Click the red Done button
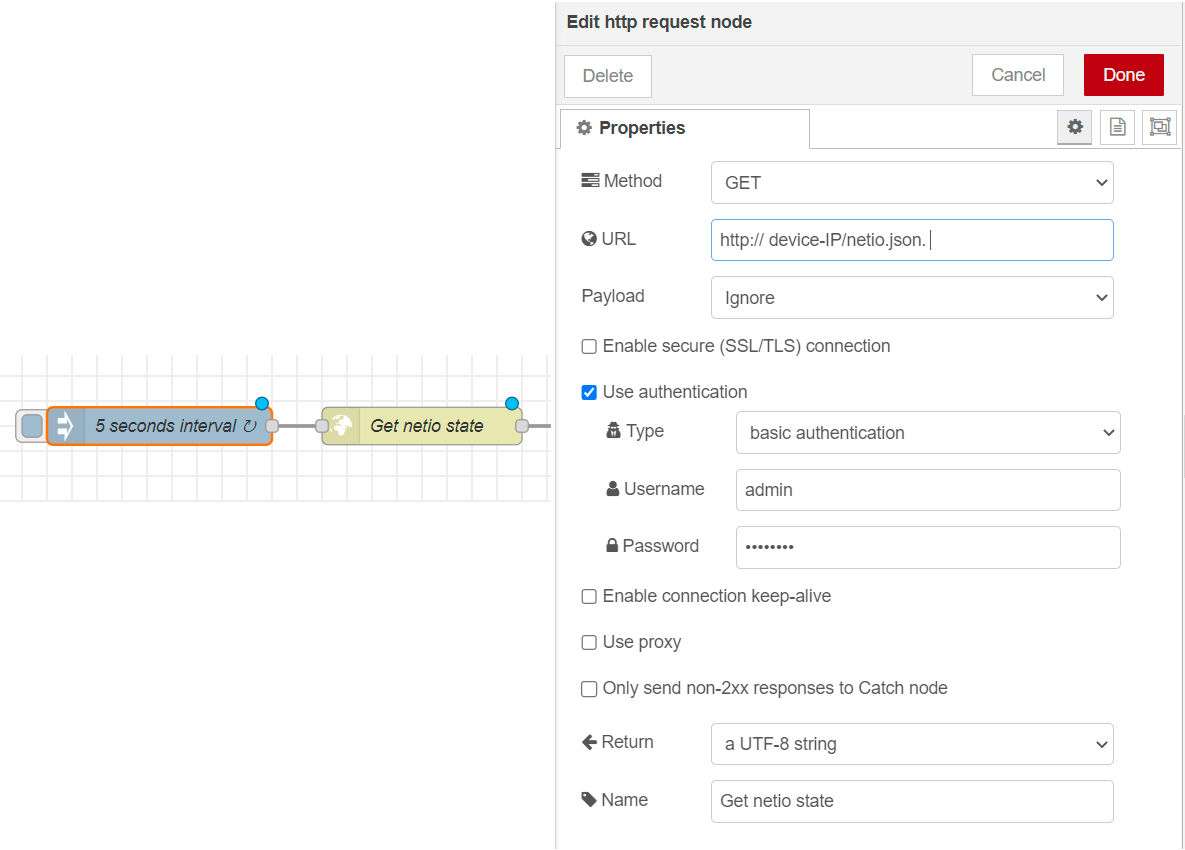This screenshot has width=1185, height=850. 1123,75
